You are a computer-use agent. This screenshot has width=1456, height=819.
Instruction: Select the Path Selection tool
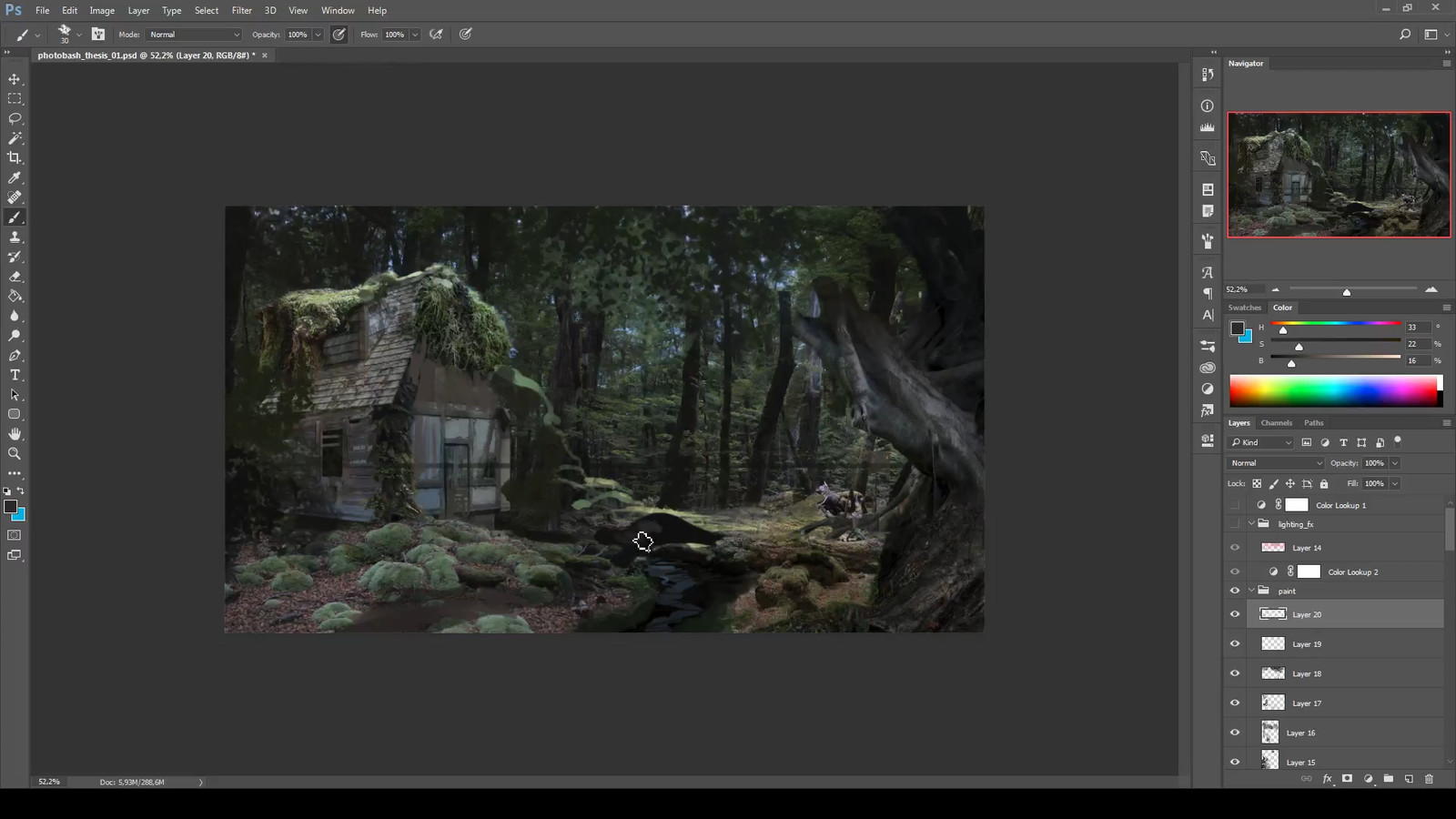[15, 395]
